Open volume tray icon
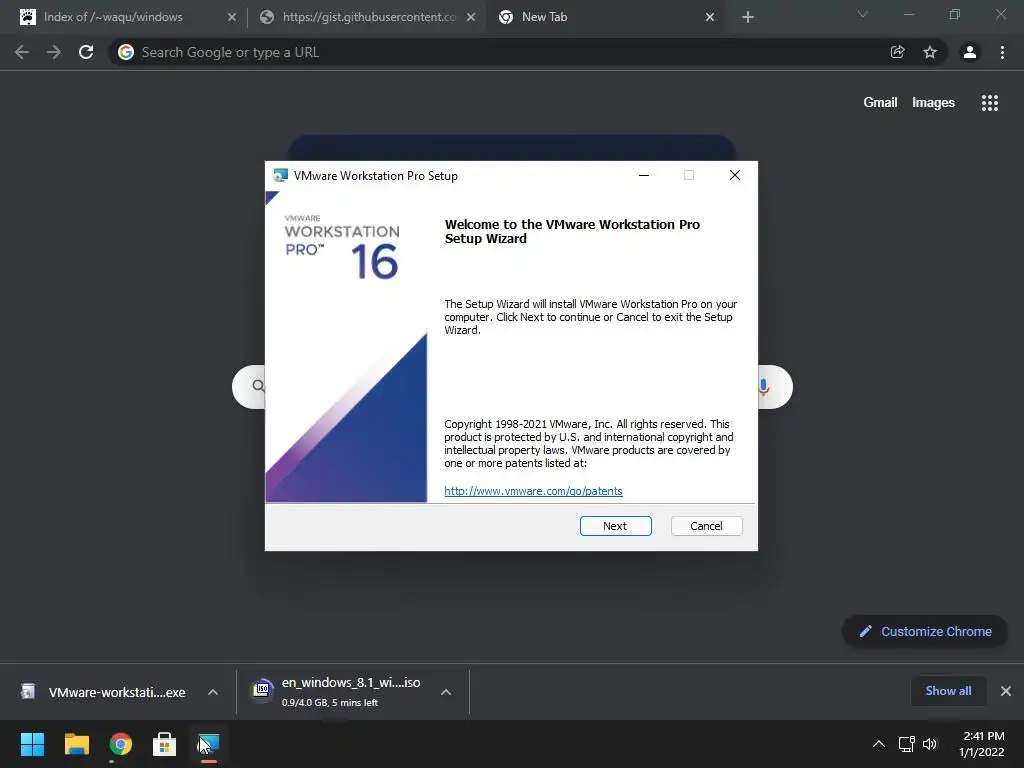Screen dimensions: 1024x768 point(930,744)
